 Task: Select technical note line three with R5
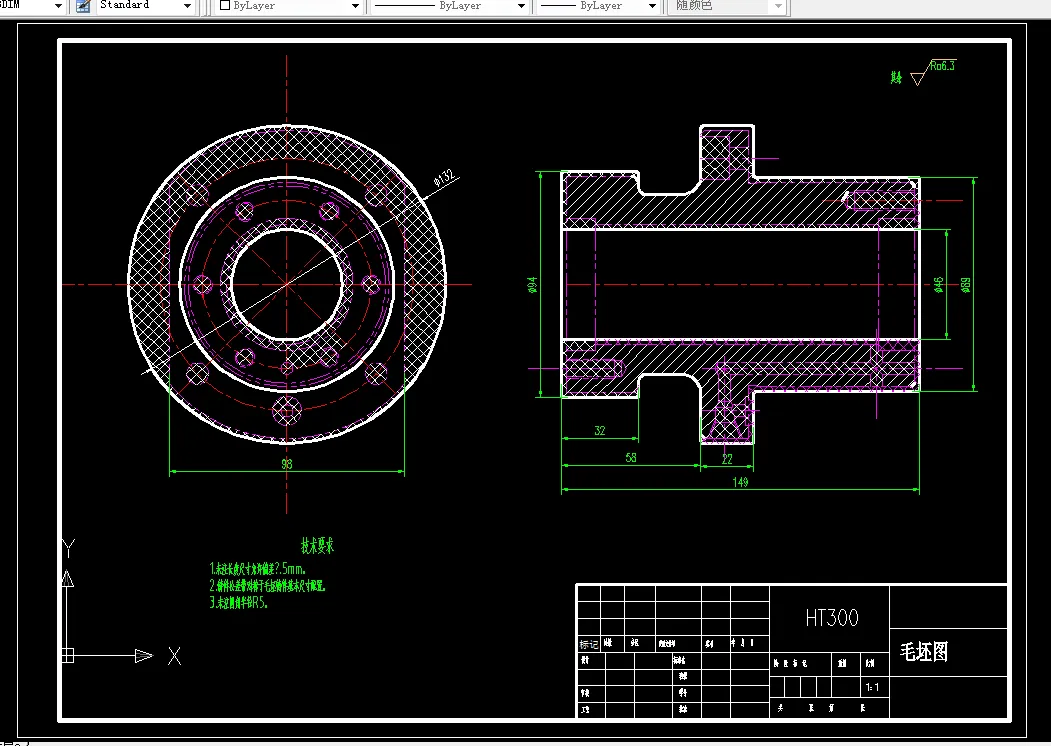(x=239, y=603)
